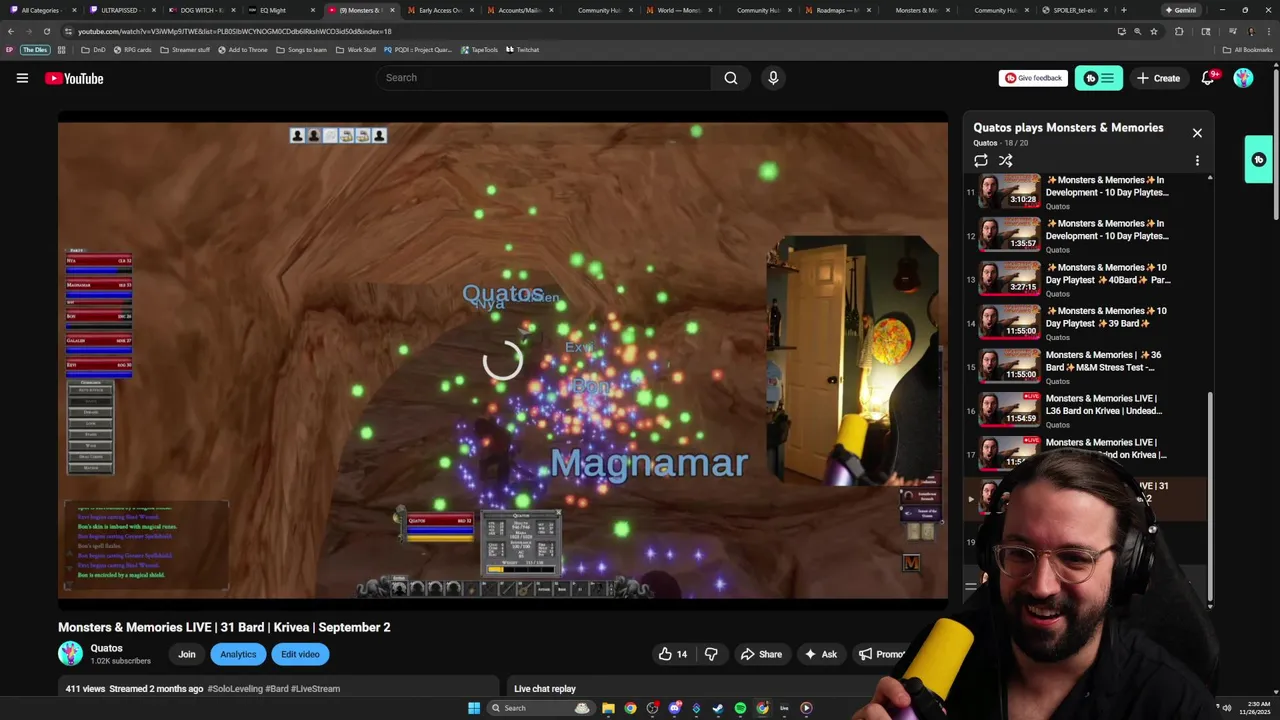Image resolution: width=1280 pixels, height=720 pixels.
Task: Switch to Early Access browser tab
Action: click(439, 10)
